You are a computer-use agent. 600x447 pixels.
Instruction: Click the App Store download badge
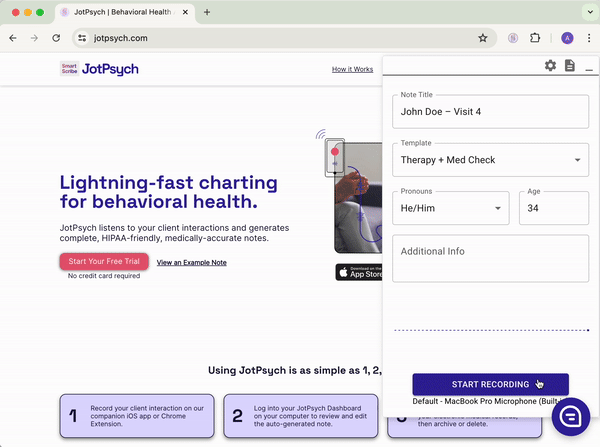coord(359,272)
